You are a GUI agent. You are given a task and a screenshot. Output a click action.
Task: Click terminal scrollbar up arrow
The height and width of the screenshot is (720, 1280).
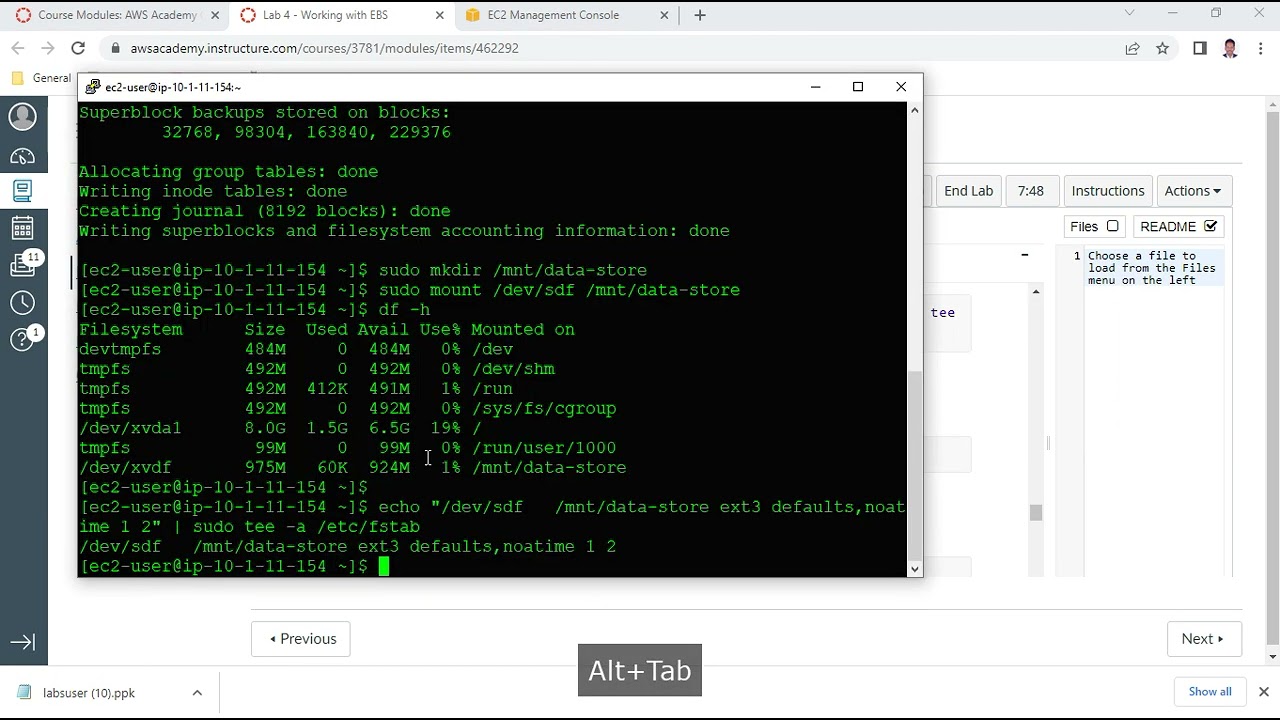pos(914,110)
